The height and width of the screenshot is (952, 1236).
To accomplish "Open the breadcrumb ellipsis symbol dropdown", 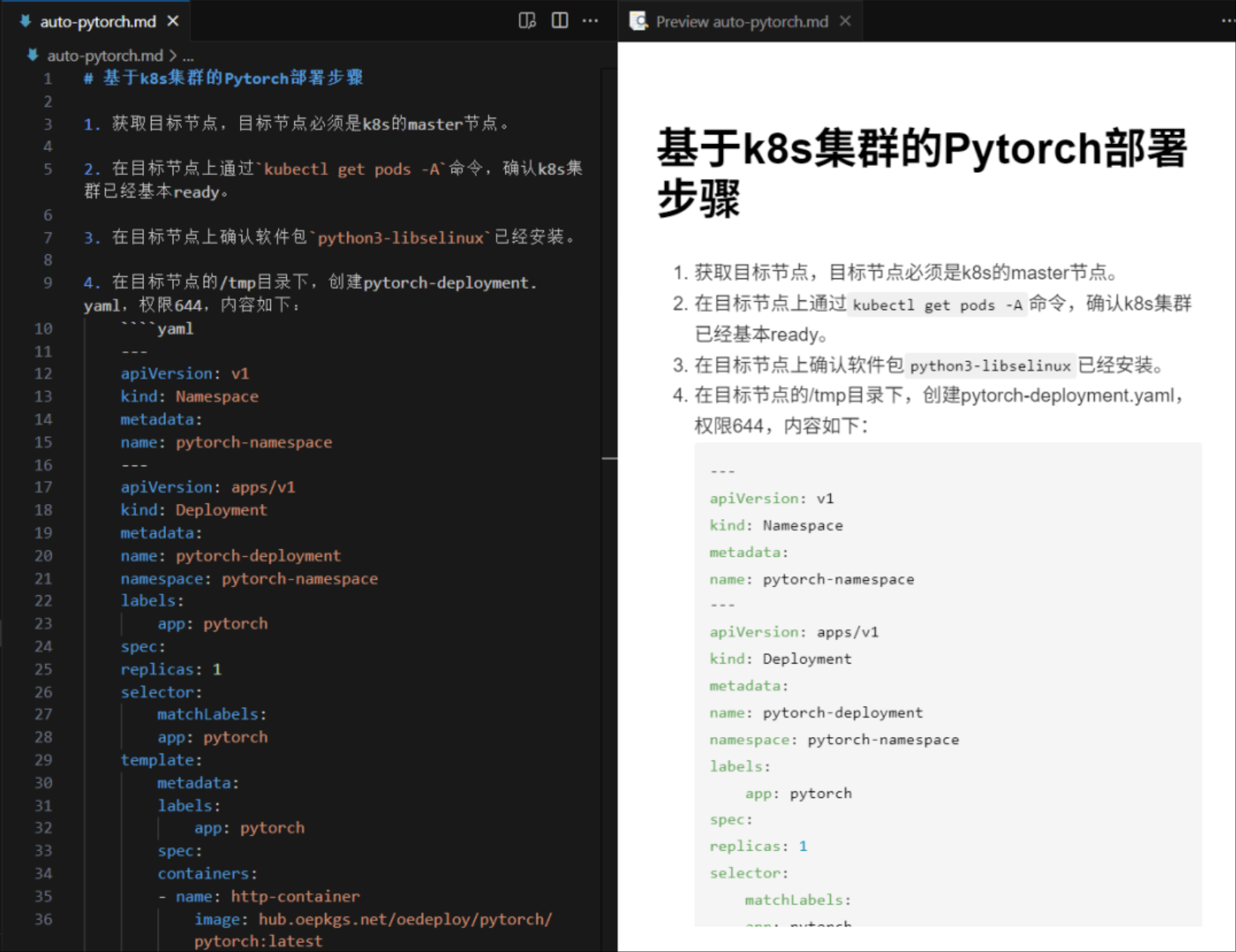I will 188,55.
